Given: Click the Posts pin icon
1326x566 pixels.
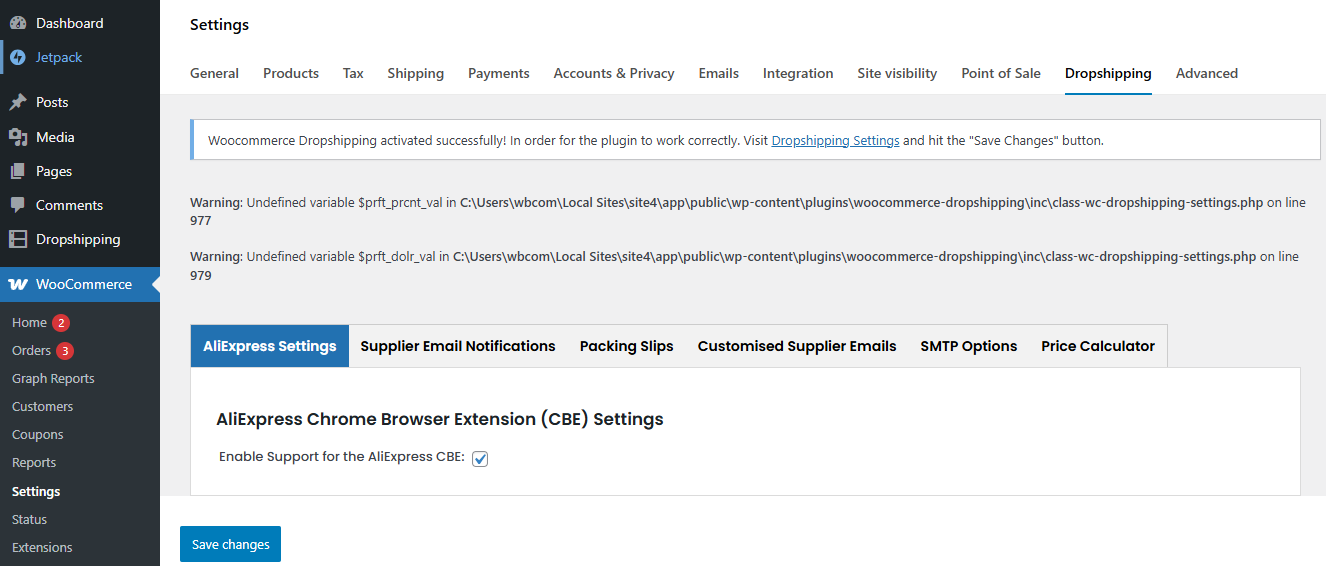Looking at the screenshot, I should point(18,102).
